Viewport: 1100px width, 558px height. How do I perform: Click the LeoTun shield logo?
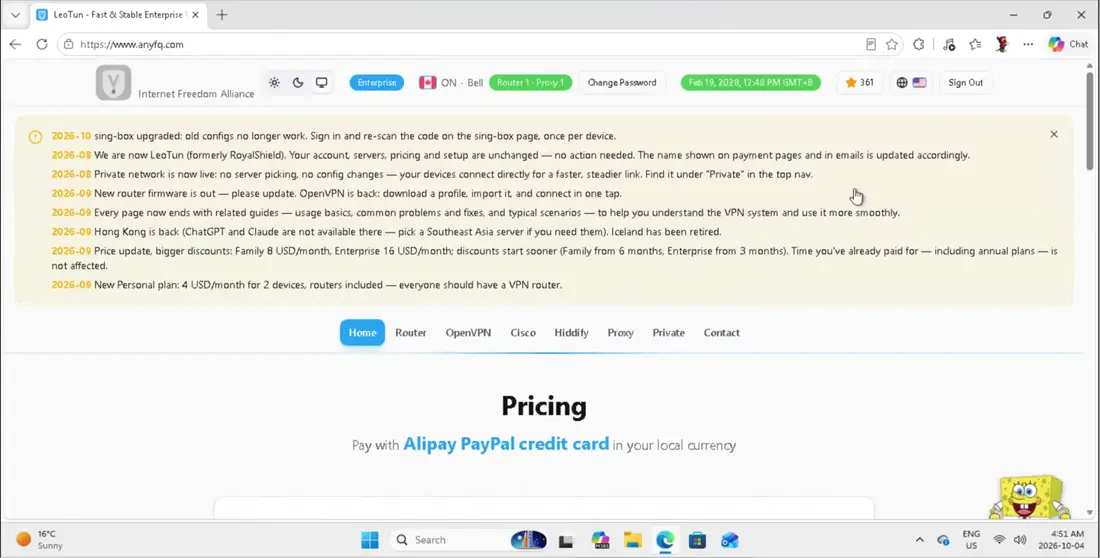tap(114, 83)
